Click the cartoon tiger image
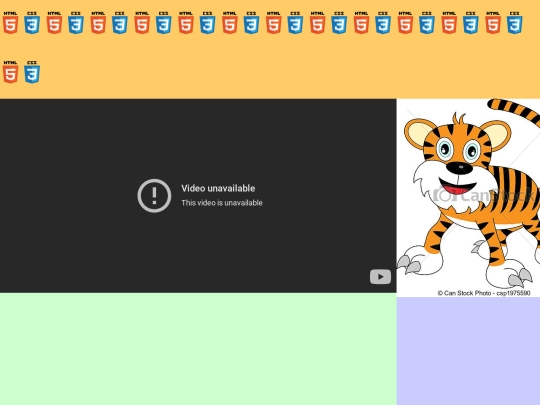Viewport: 540px width, 405px height. click(x=468, y=198)
